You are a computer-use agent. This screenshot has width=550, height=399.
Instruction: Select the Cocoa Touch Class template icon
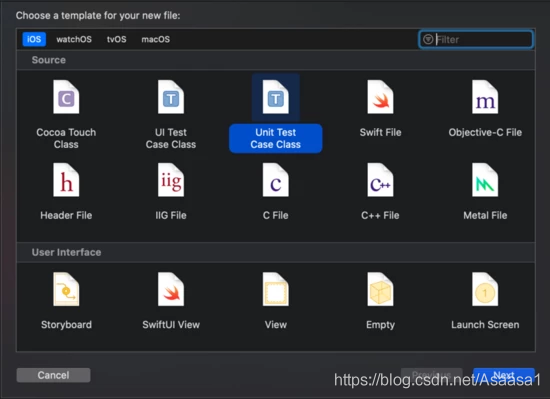coord(66,97)
